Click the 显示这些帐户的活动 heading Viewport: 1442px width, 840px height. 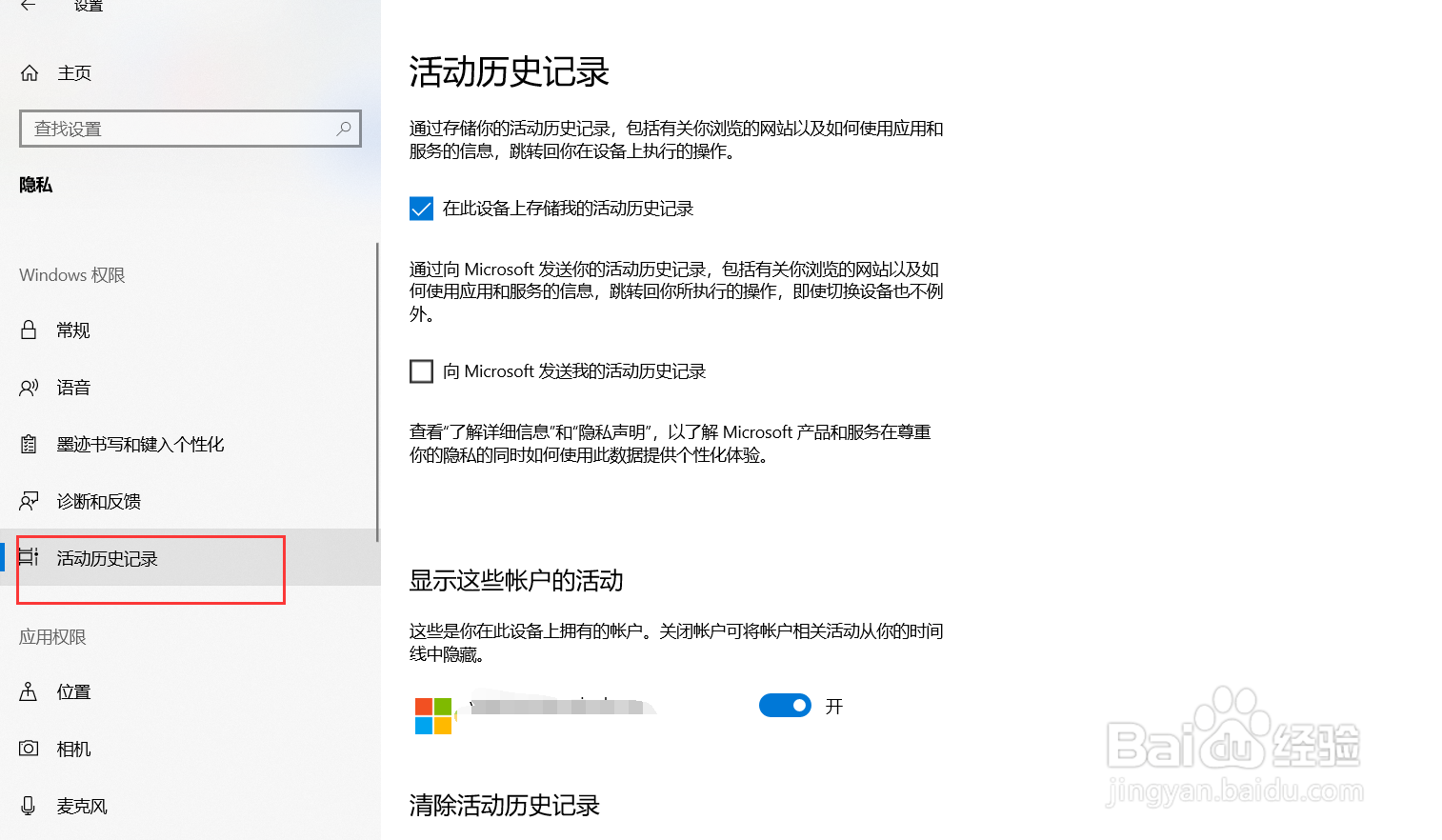516,581
